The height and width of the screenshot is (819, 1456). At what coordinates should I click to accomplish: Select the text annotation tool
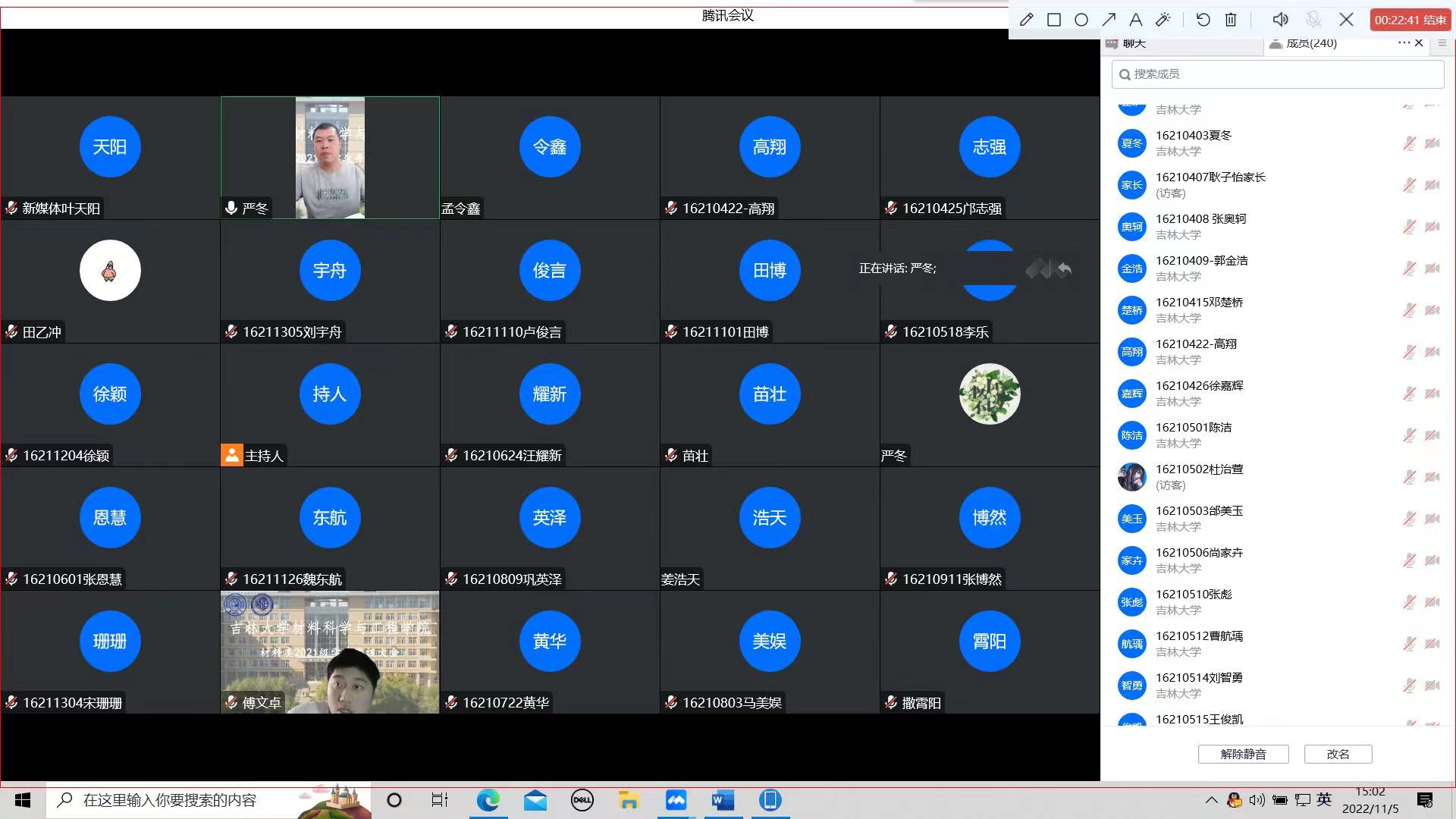pyautogui.click(x=1136, y=20)
